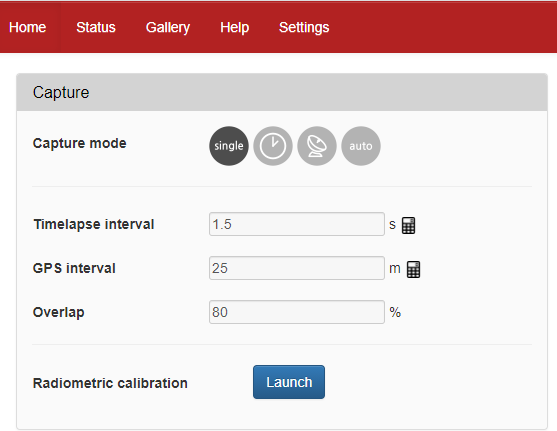Click the Timelapse interval label
This screenshot has height=431, width=557.
point(94,224)
